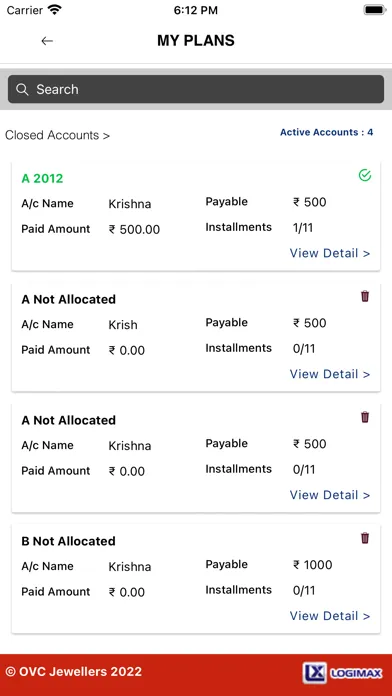The image size is (392, 696).
Task: Expand Closed Accounts section
Action: click(57, 135)
